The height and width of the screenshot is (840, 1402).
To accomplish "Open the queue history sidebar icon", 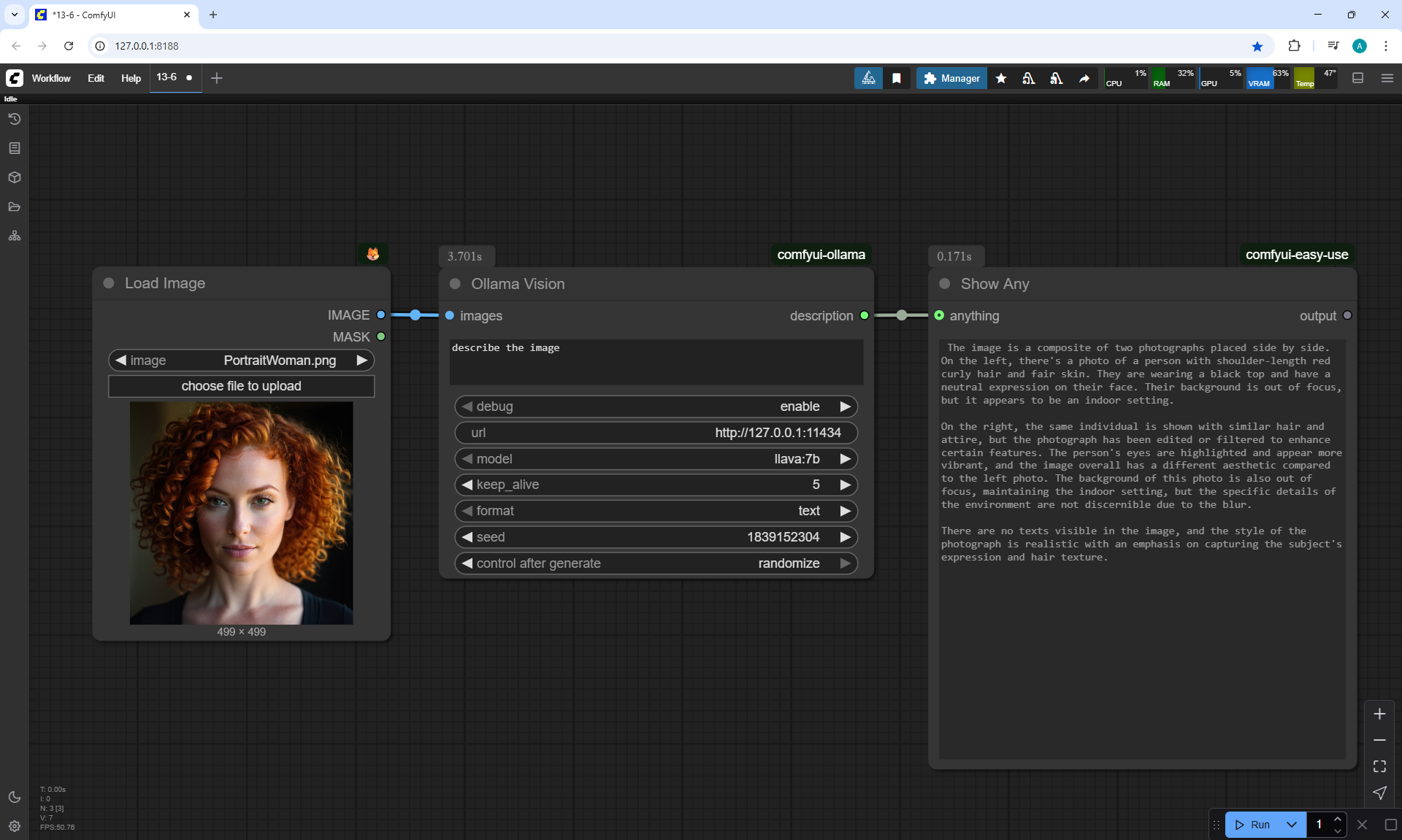I will coord(15,119).
